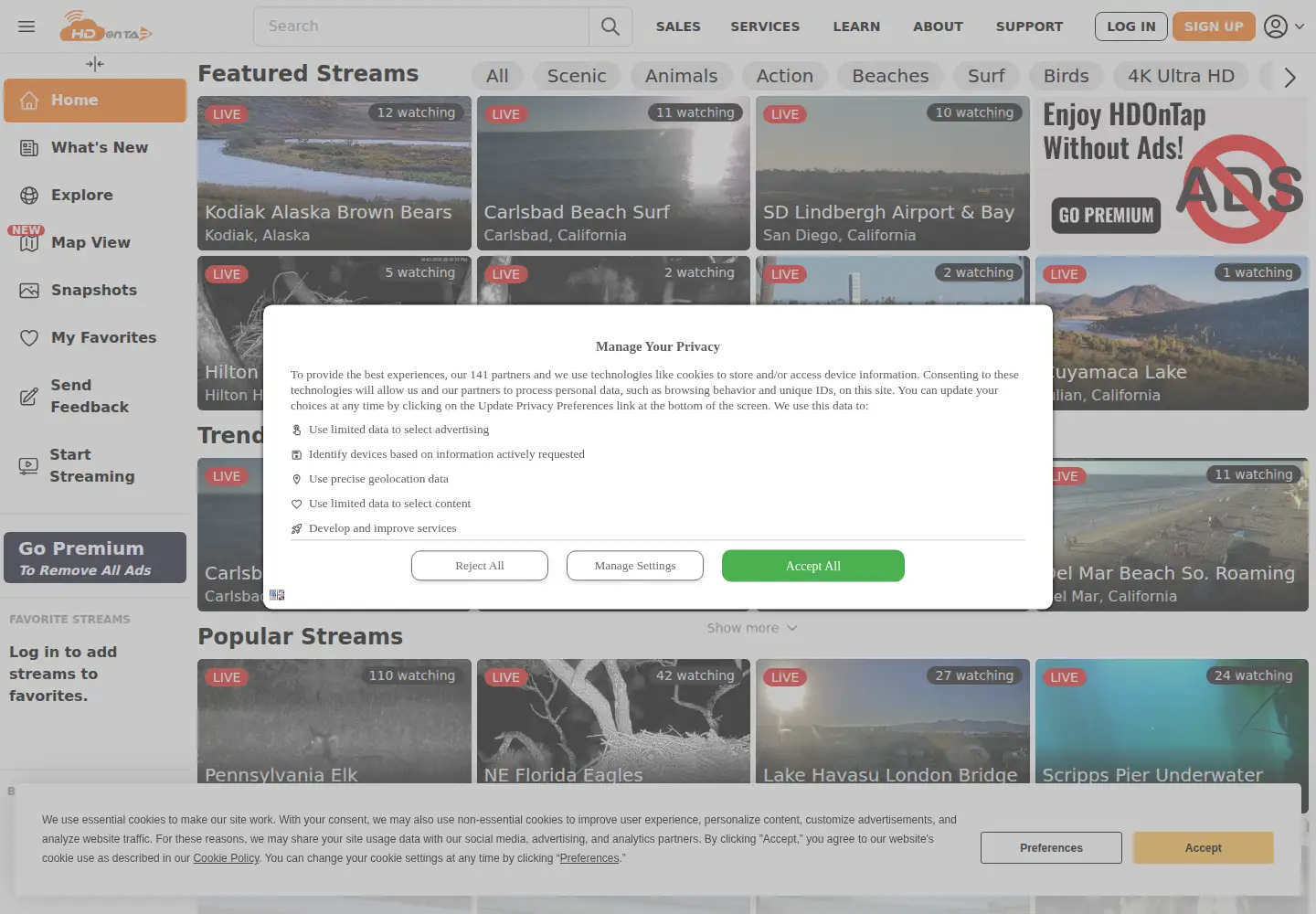Select the 4K Ultra HD category tab
Viewport: 1316px width, 914px height.
tap(1181, 76)
